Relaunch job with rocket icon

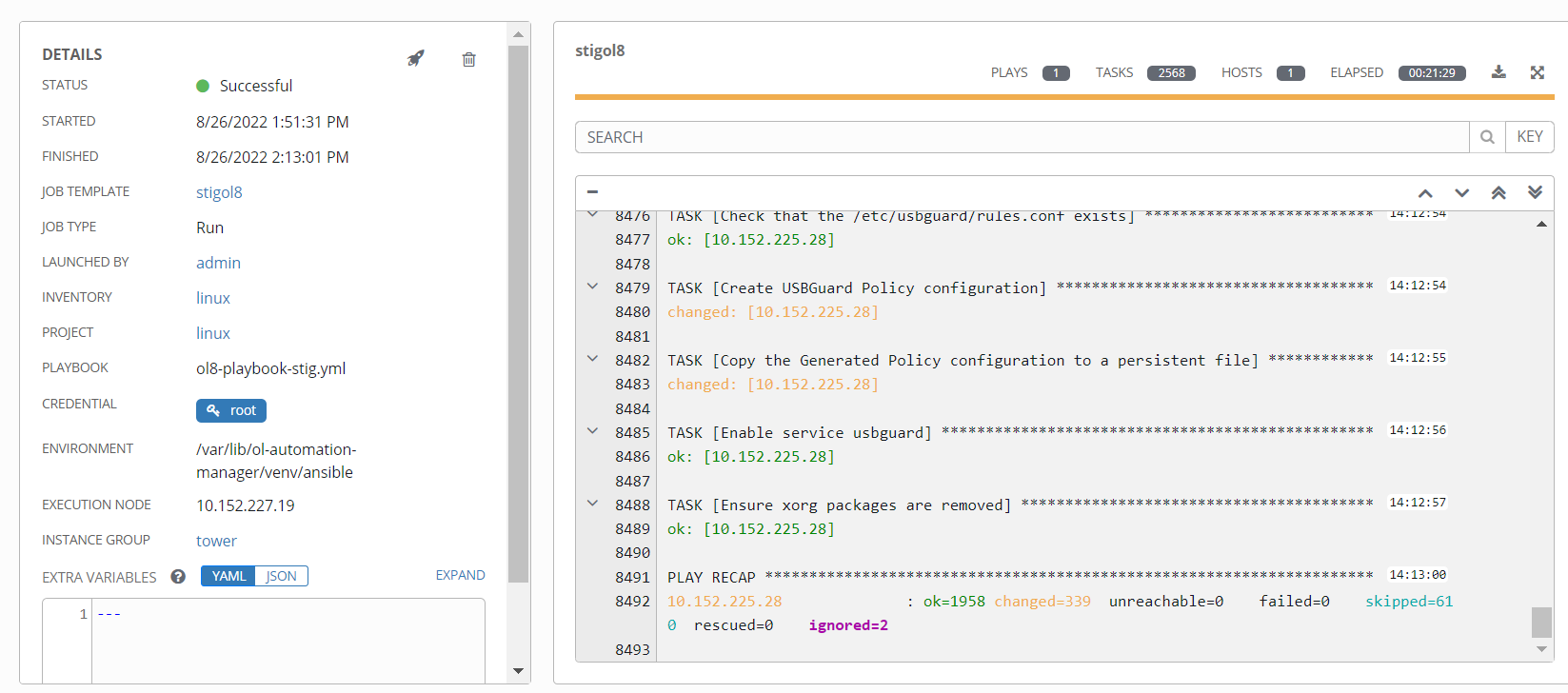pos(415,58)
